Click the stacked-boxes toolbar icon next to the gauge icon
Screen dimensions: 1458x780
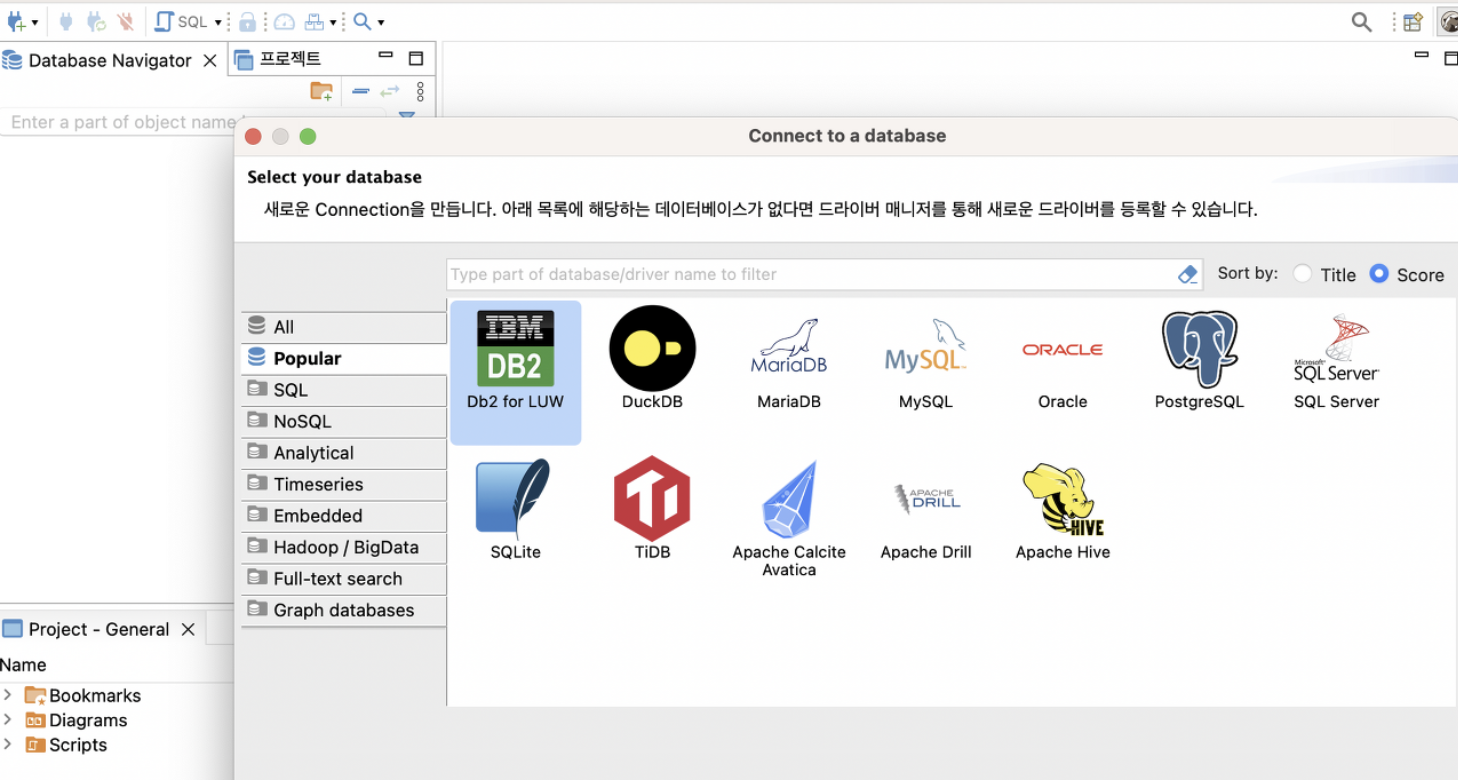[x=314, y=21]
